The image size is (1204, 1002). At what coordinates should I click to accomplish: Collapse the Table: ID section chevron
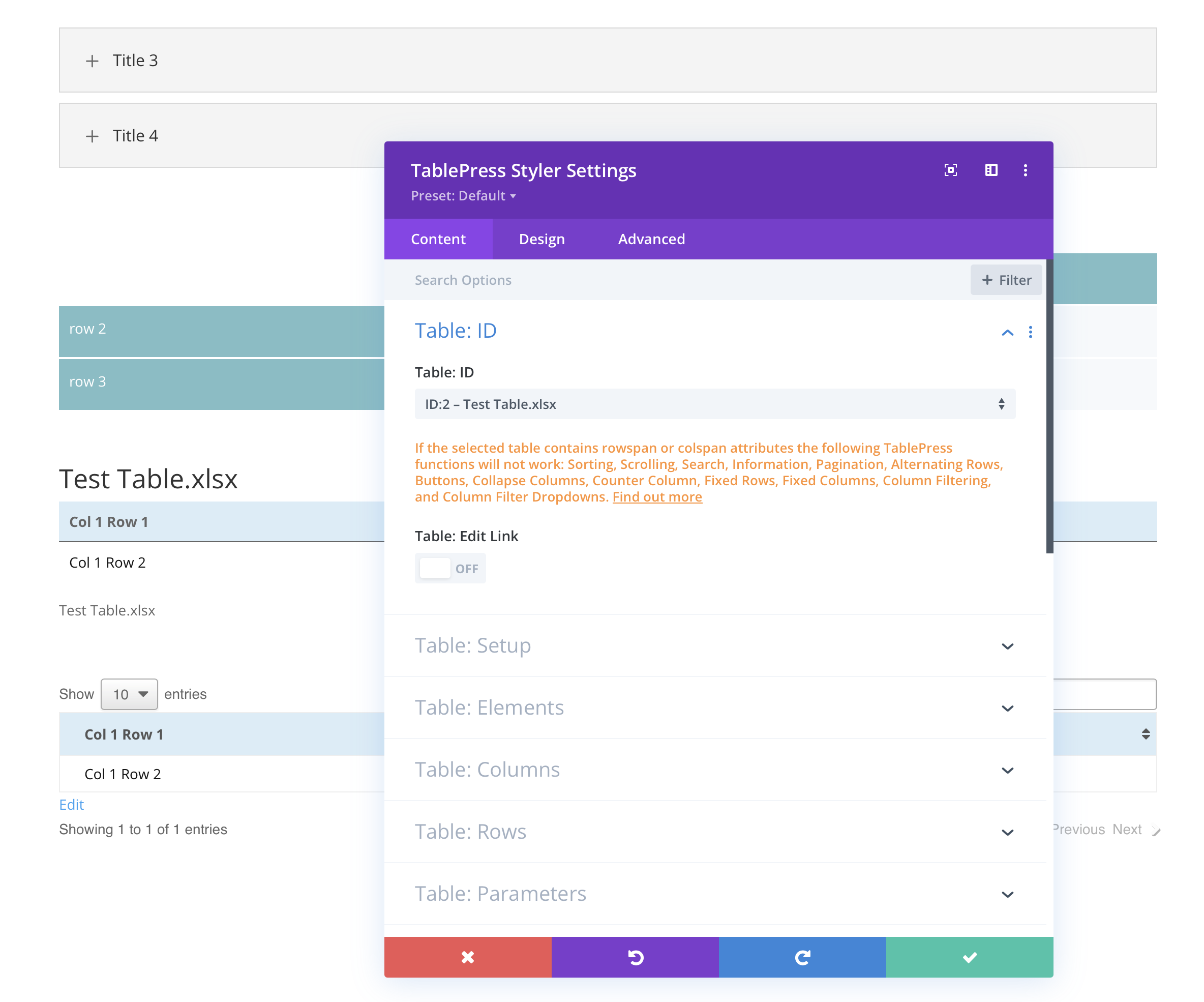tap(1007, 332)
